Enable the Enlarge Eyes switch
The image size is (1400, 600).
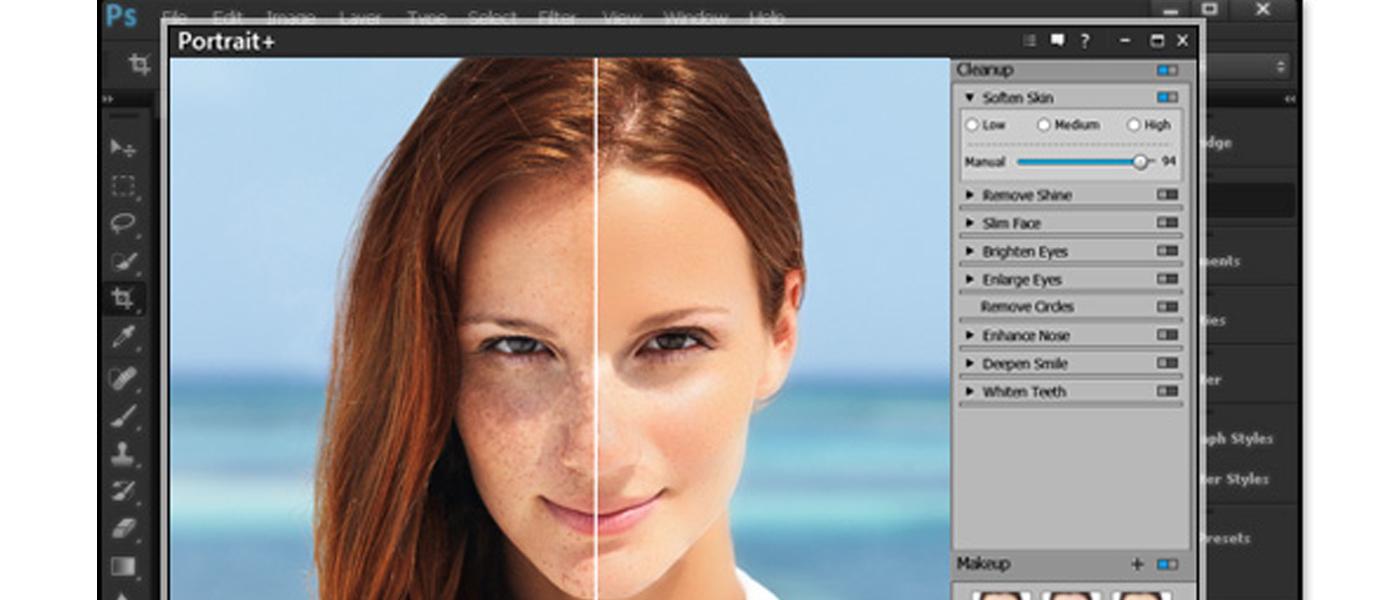tap(1167, 279)
